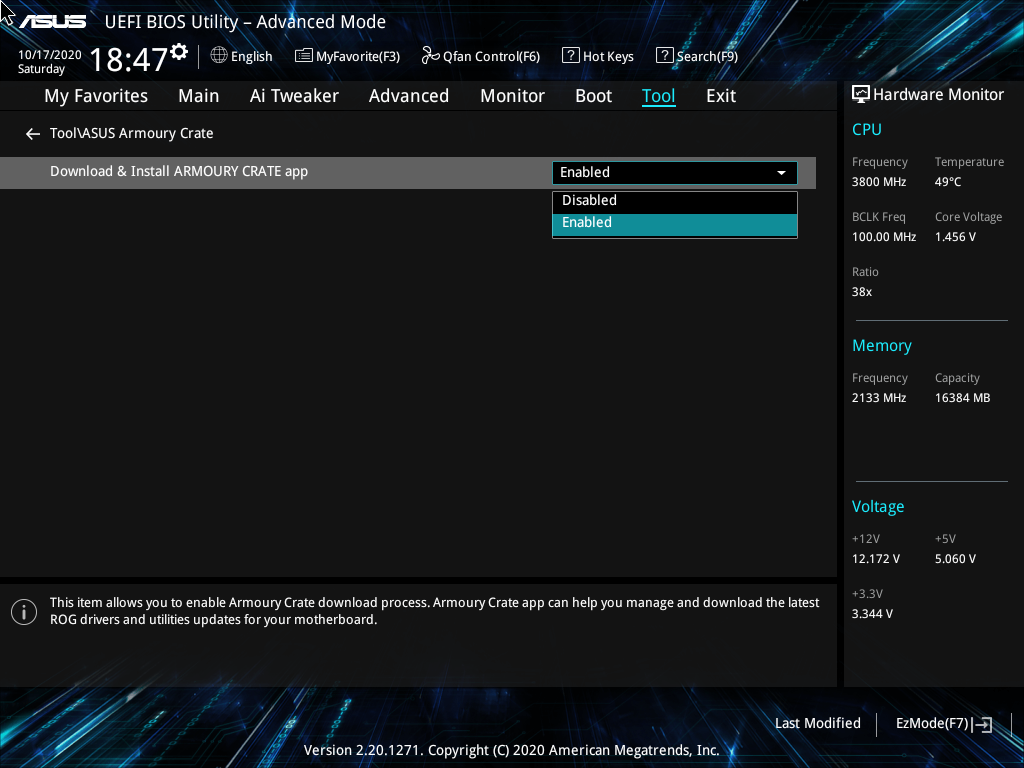This screenshot has height=768, width=1024.
Task: Click the Memory frequency value 2133 MHz
Action: 878,398
